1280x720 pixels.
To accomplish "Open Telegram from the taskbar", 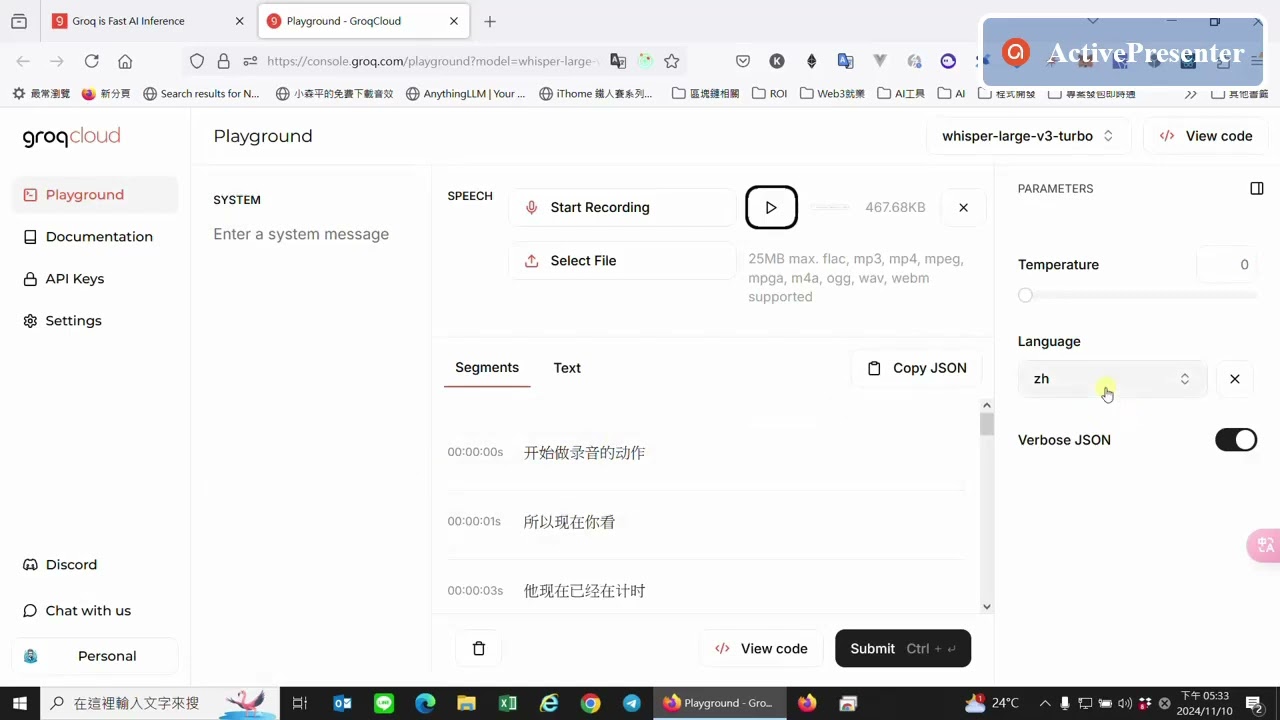I will pos(631,703).
